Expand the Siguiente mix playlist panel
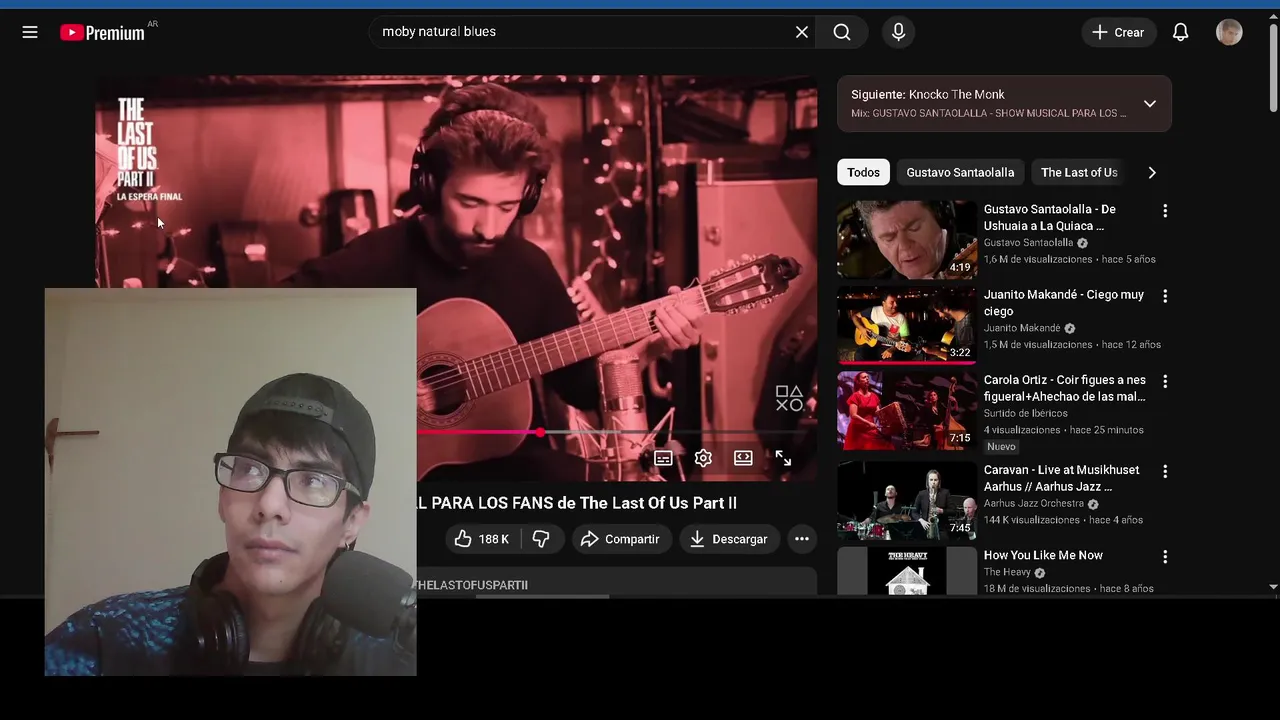 (x=1150, y=103)
